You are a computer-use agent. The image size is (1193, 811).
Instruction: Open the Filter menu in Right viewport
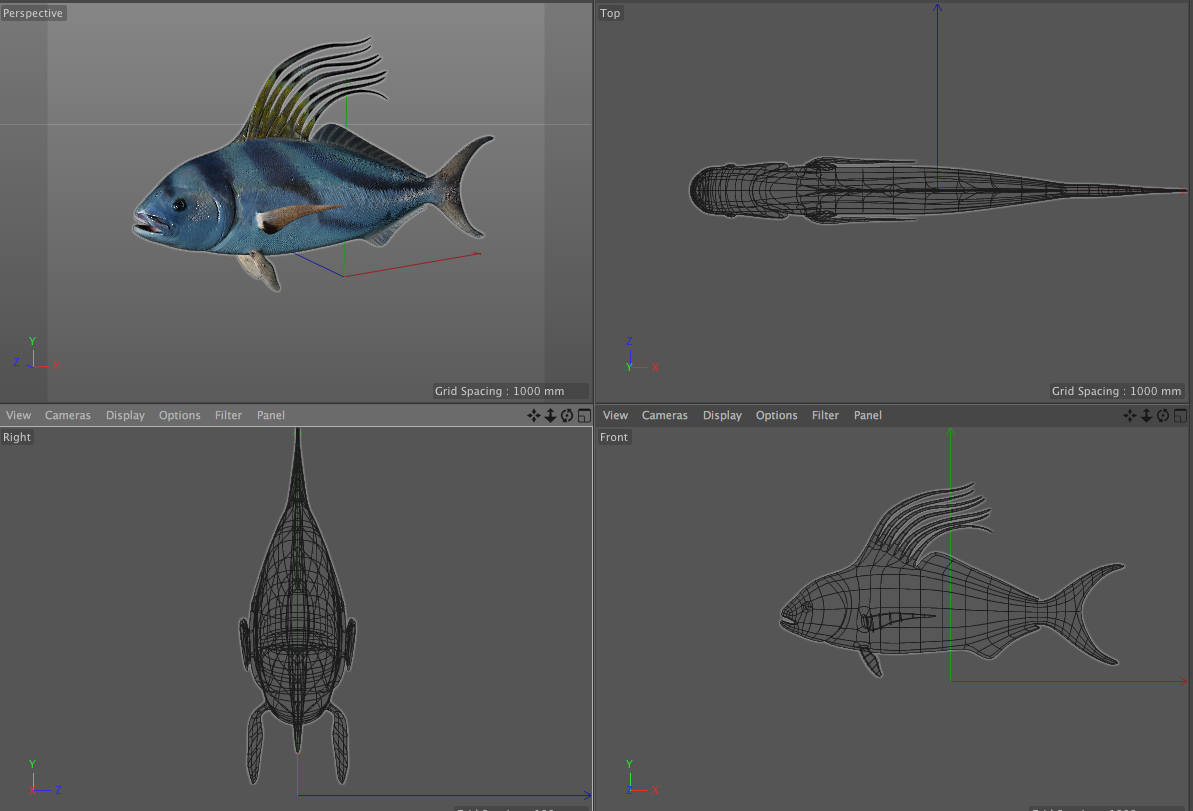tap(228, 415)
